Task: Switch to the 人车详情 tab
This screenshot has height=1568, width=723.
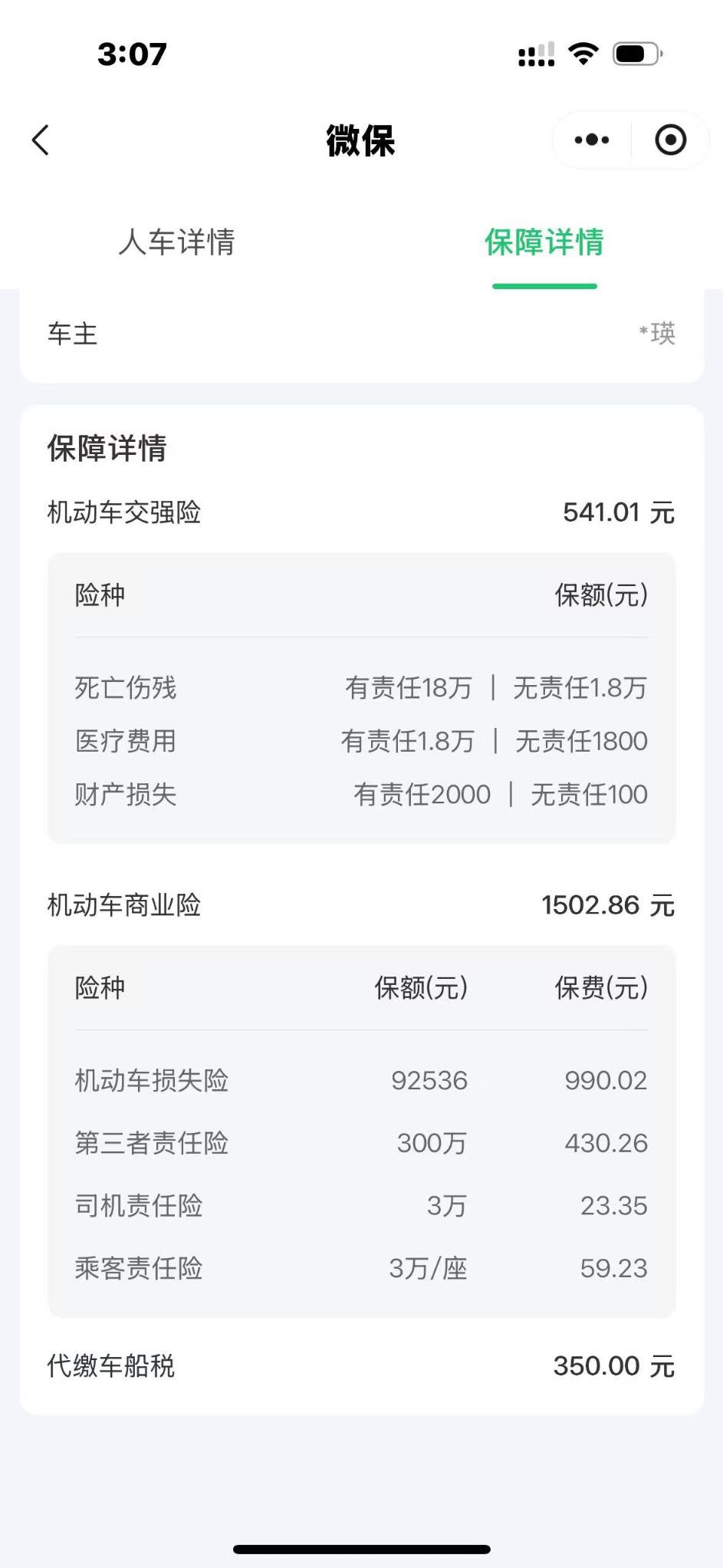Action: tap(176, 242)
